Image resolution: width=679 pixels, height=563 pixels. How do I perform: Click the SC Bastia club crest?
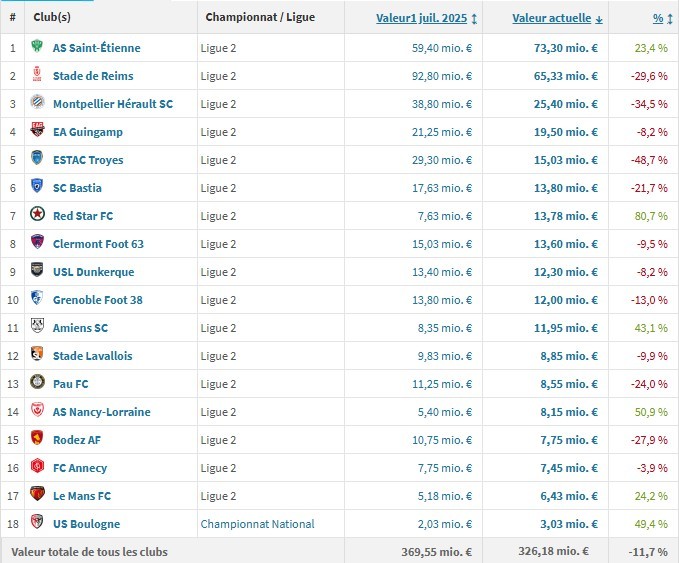tap(37, 186)
